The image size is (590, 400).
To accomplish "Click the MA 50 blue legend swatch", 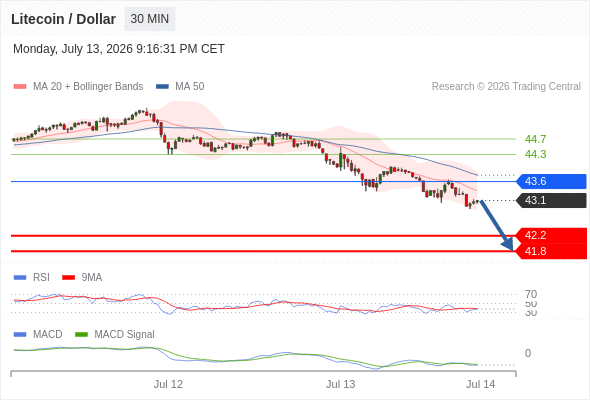I will (162, 87).
